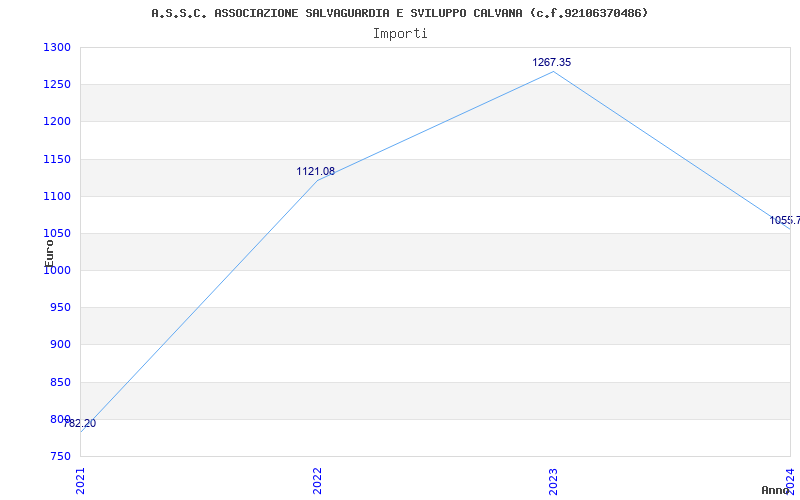Screen dimensions: 800x500
Task: Click the Euro axis title
Action: (x=49, y=253)
